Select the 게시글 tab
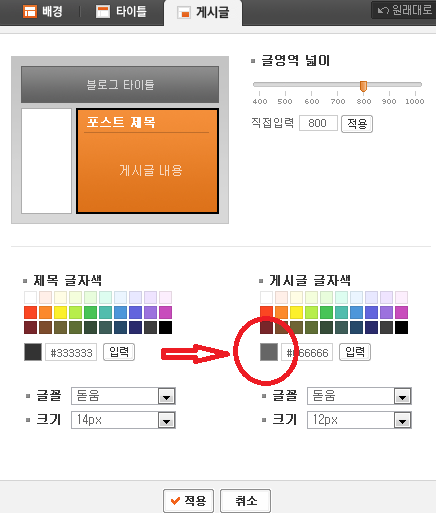Viewport: 436px width, 513px height. tap(203, 13)
